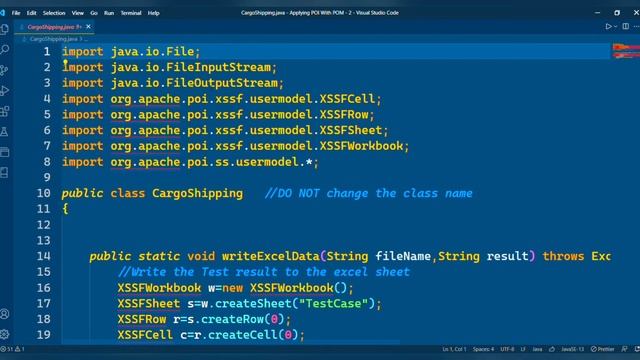
Task: Click line number 14 in the gutter
Action: pyautogui.click(x=44, y=256)
